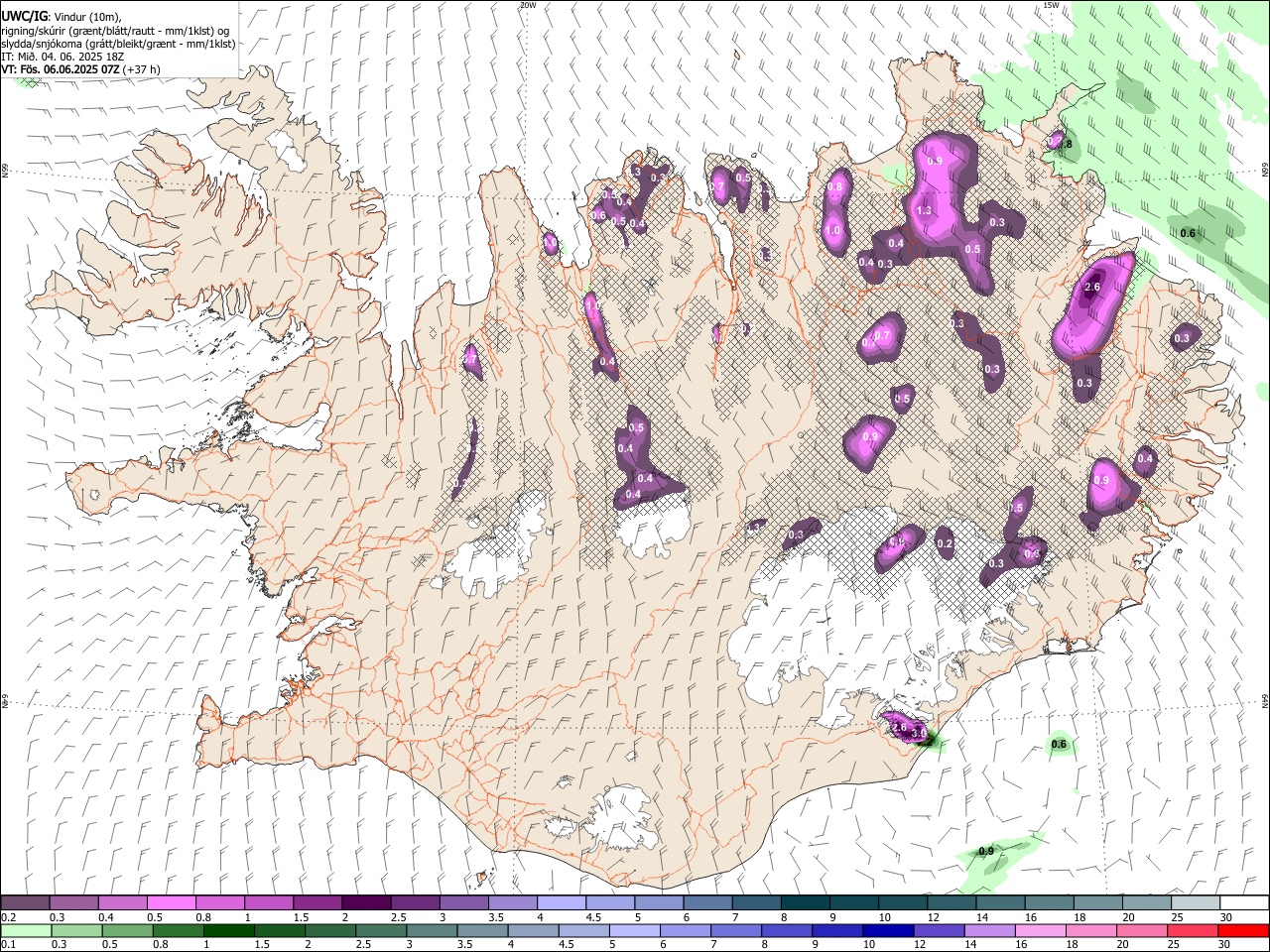Click the '3.0' value on southeast coast
Viewport: 1270px width, 952px height.
pyautogui.click(x=921, y=735)
